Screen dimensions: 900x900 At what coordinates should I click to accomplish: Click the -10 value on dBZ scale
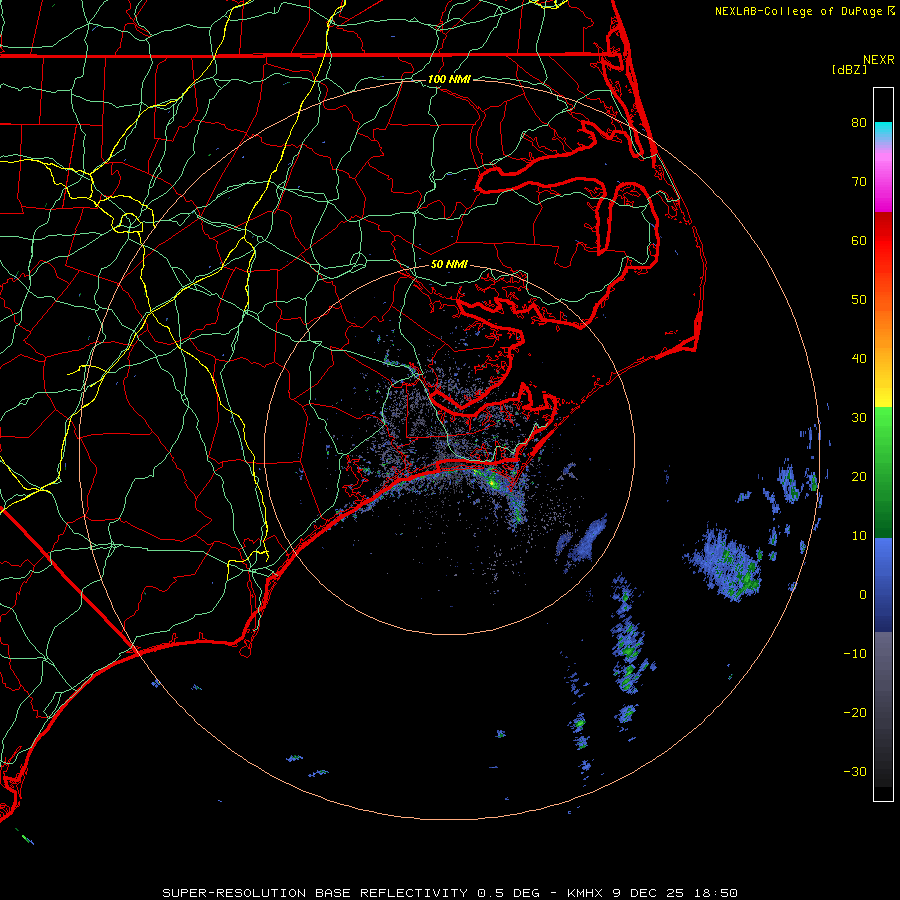pyautogui.click(x=855, y=653)
